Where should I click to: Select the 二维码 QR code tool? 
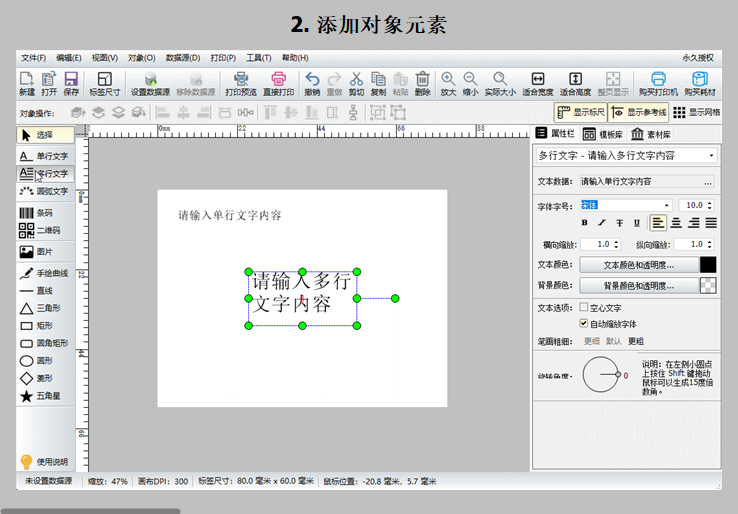point(45,230)
